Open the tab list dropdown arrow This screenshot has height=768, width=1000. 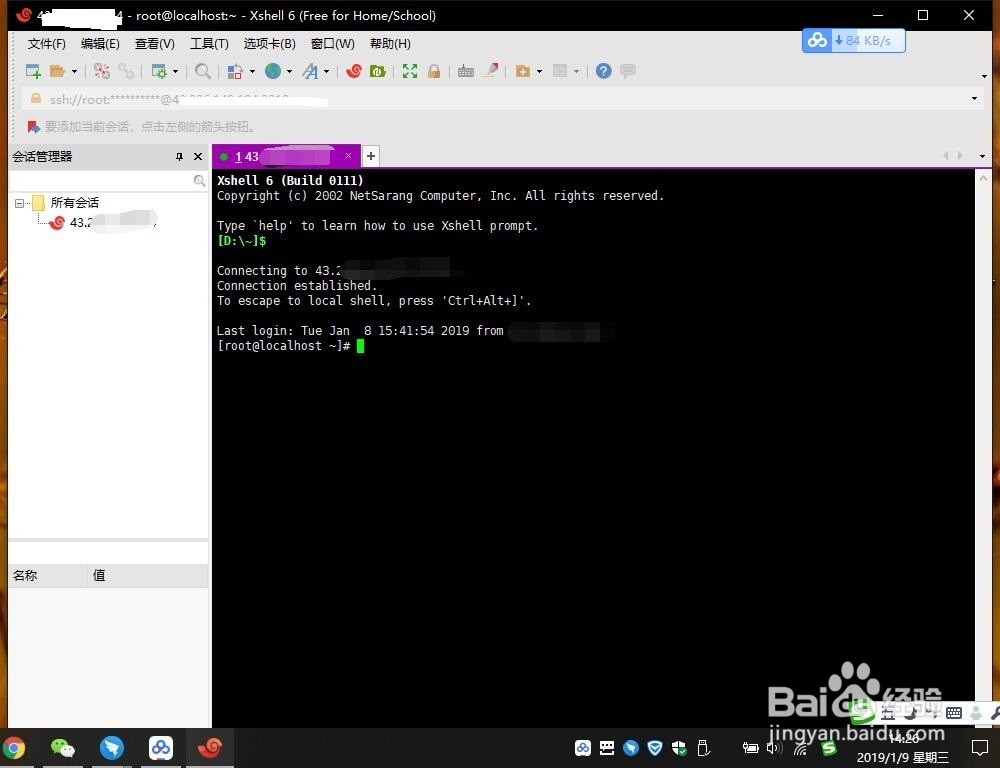[x=982, y=156]
